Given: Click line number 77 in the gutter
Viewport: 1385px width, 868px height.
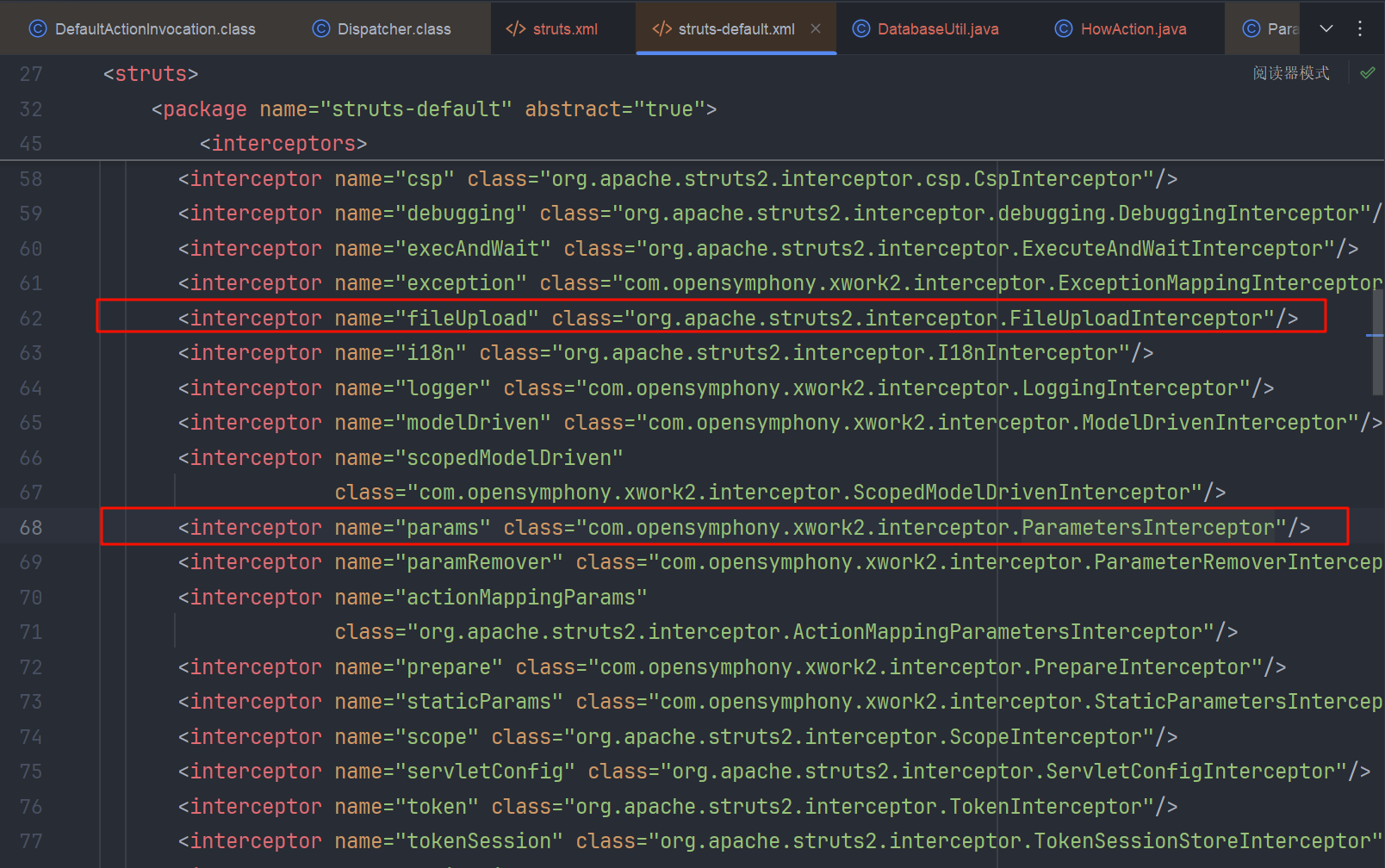Looking at the screenshot, I should point(31,841).
